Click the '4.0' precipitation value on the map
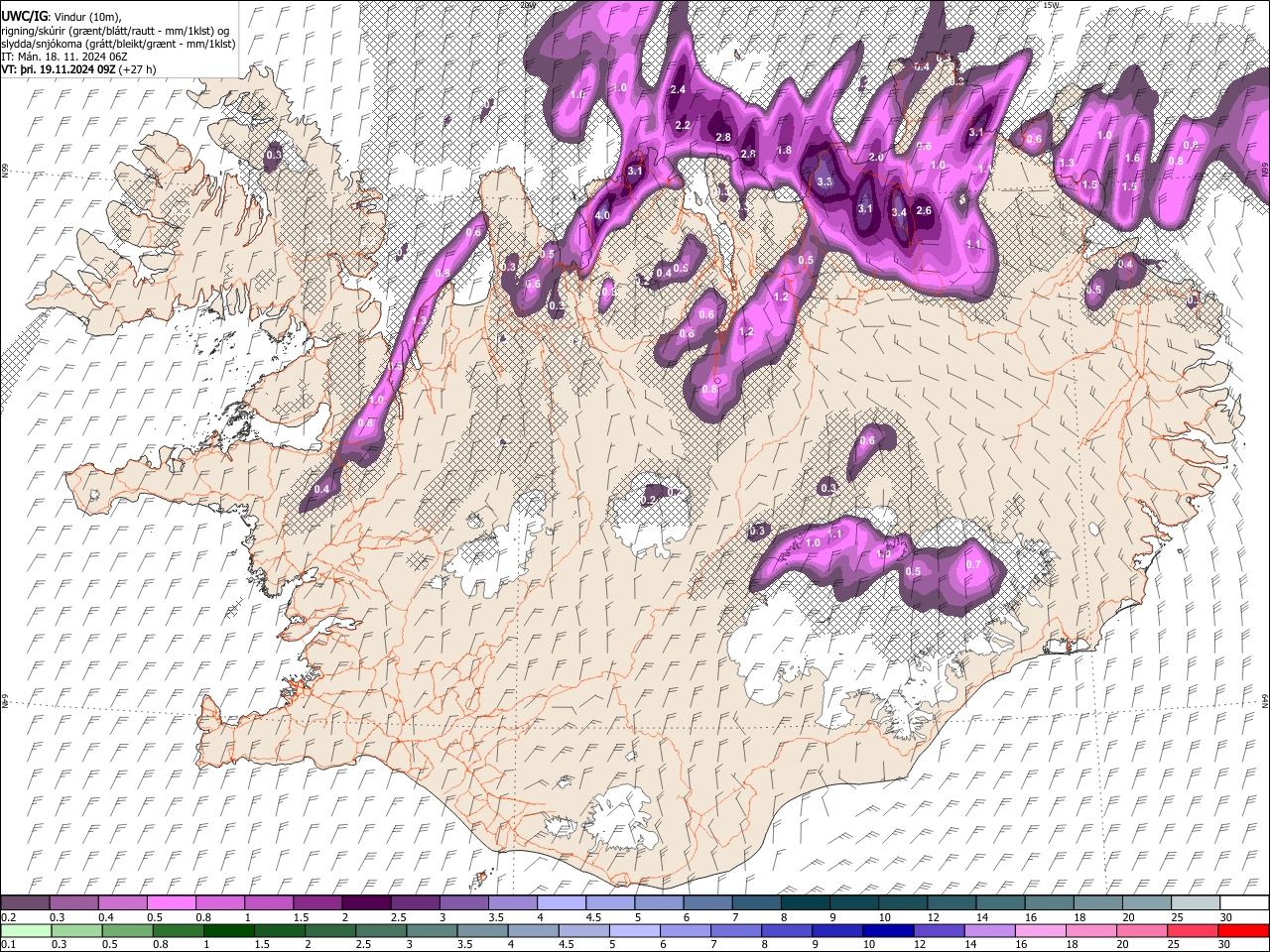The width and height of the screenshot is (1270, 952). pyautogui.click(x=602, y=215)
